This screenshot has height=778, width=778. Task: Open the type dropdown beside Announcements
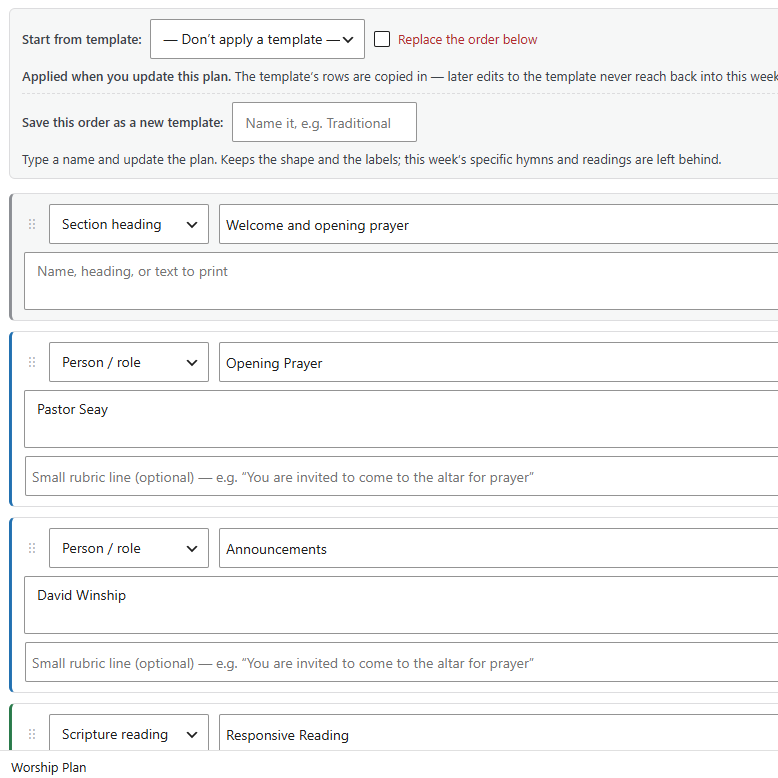(129, 548)
